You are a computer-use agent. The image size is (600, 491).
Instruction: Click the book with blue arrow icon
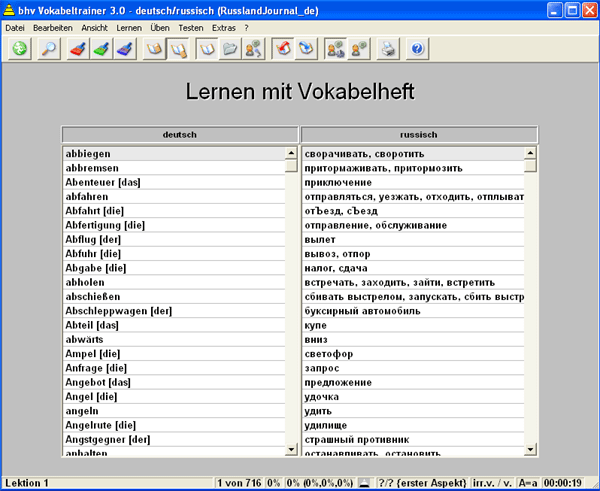click(306, 49)
